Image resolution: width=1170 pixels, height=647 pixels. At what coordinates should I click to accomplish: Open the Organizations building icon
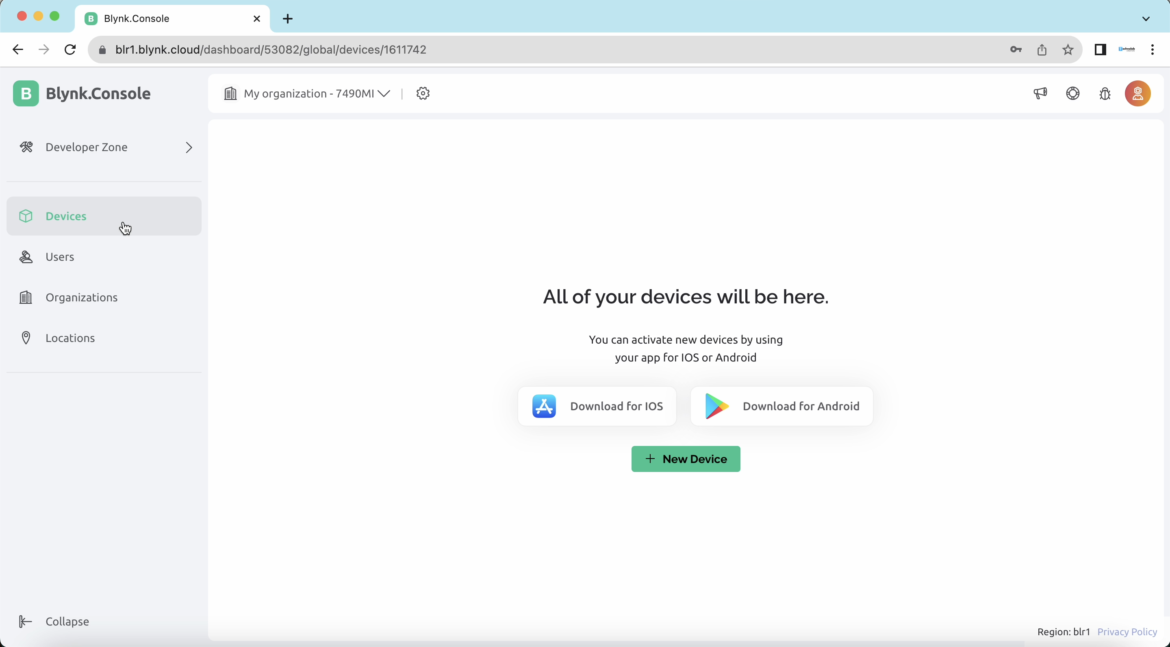(26, 297)
